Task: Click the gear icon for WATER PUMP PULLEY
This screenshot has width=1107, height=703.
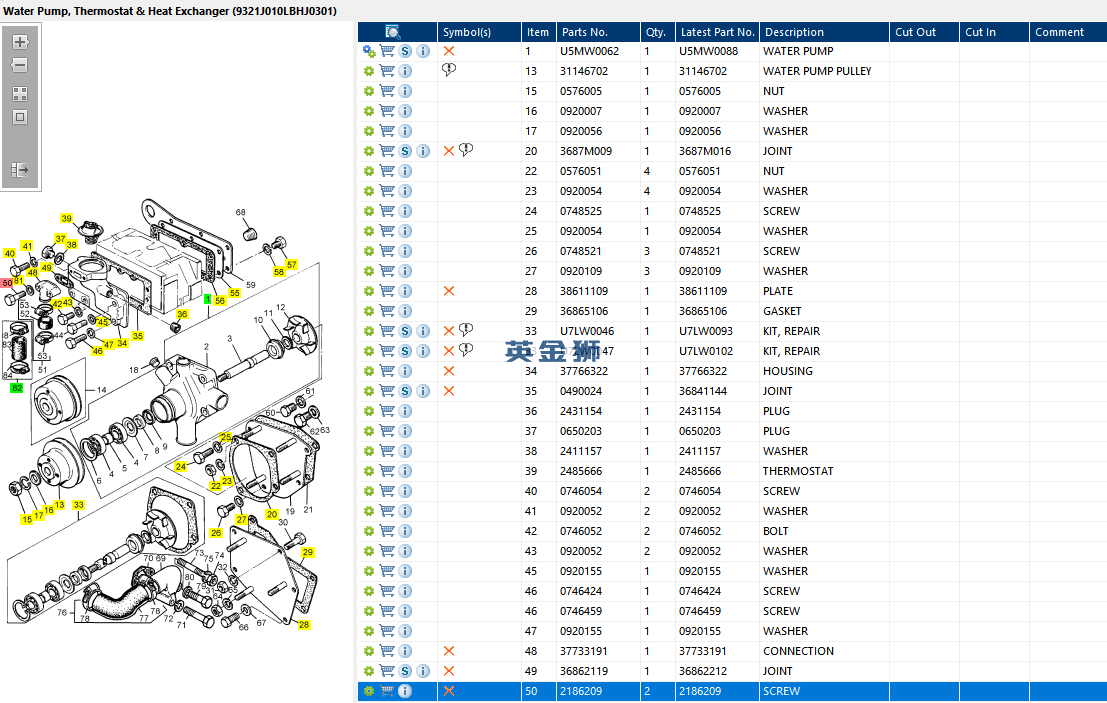Action: 368,71
